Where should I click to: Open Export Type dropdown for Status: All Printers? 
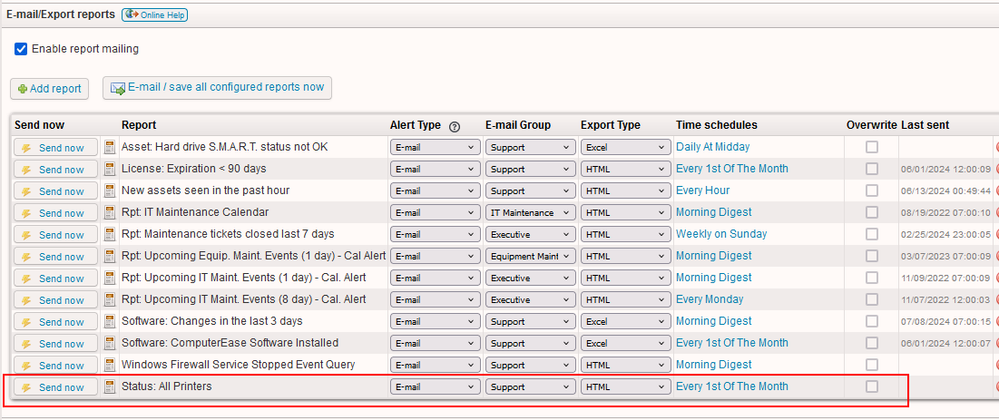coord(624,387)
